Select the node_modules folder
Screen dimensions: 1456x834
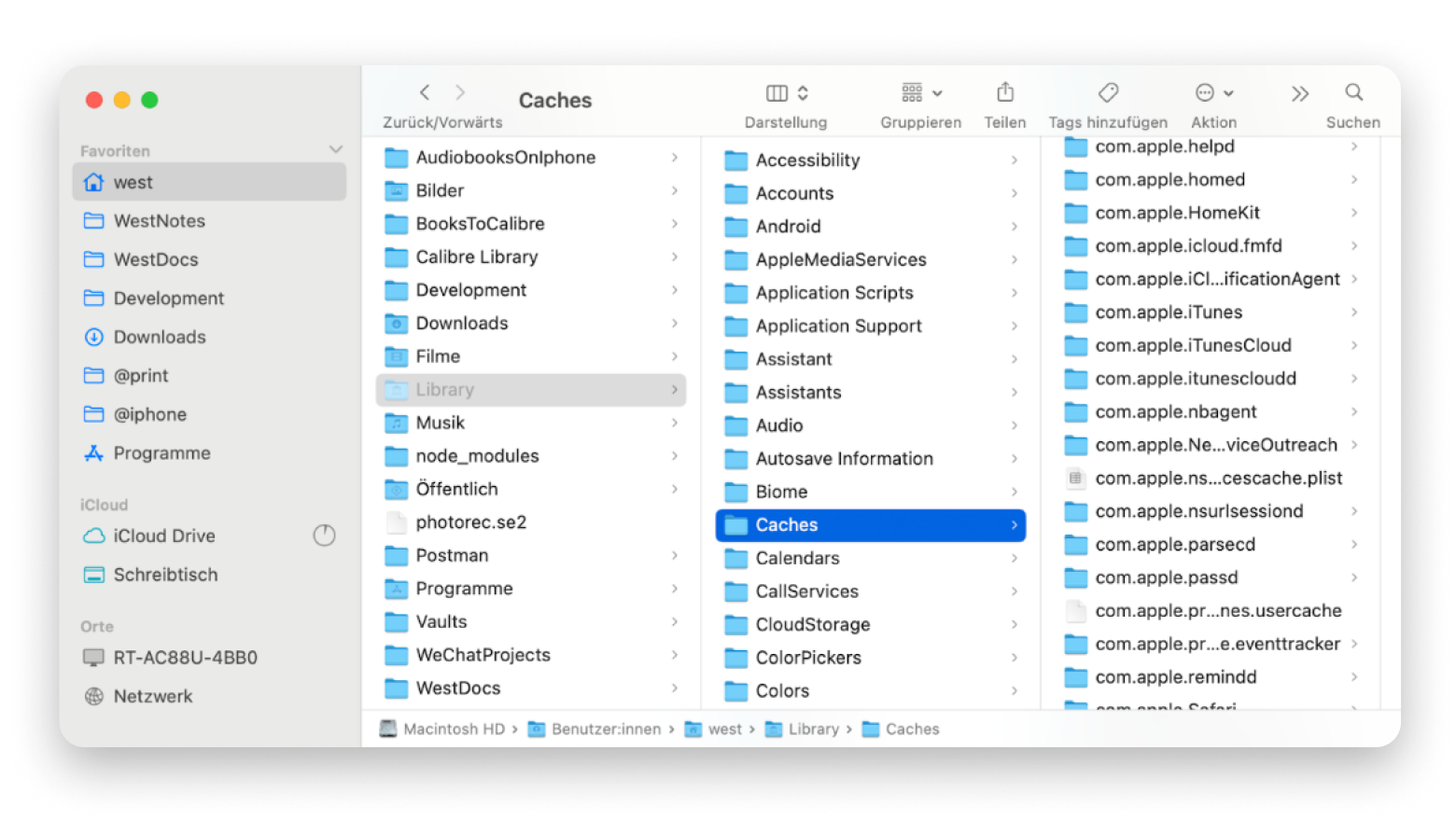click(531, 456)
